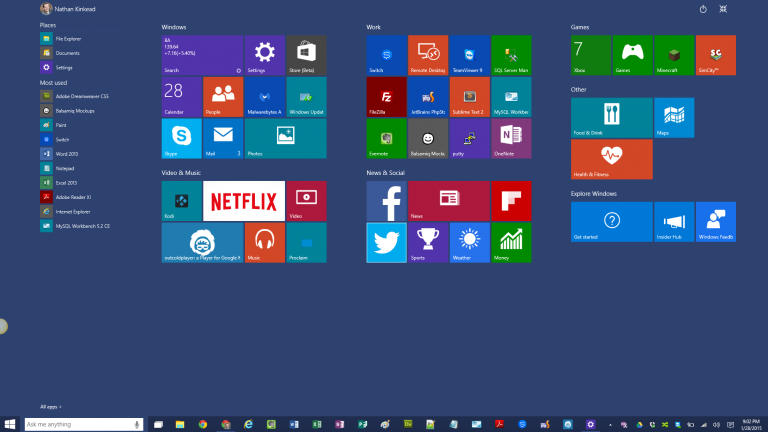
Task: Launch the Remote Desktop tile
Action: 428,55
